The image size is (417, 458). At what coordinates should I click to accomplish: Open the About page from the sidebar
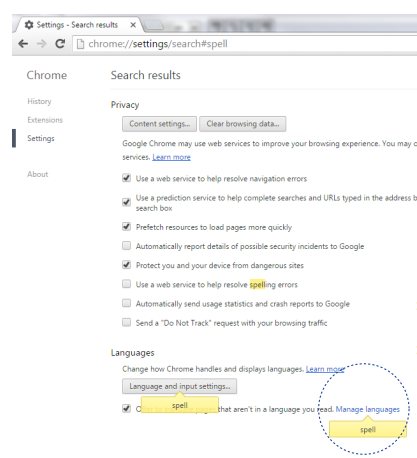tap(38, 174)
